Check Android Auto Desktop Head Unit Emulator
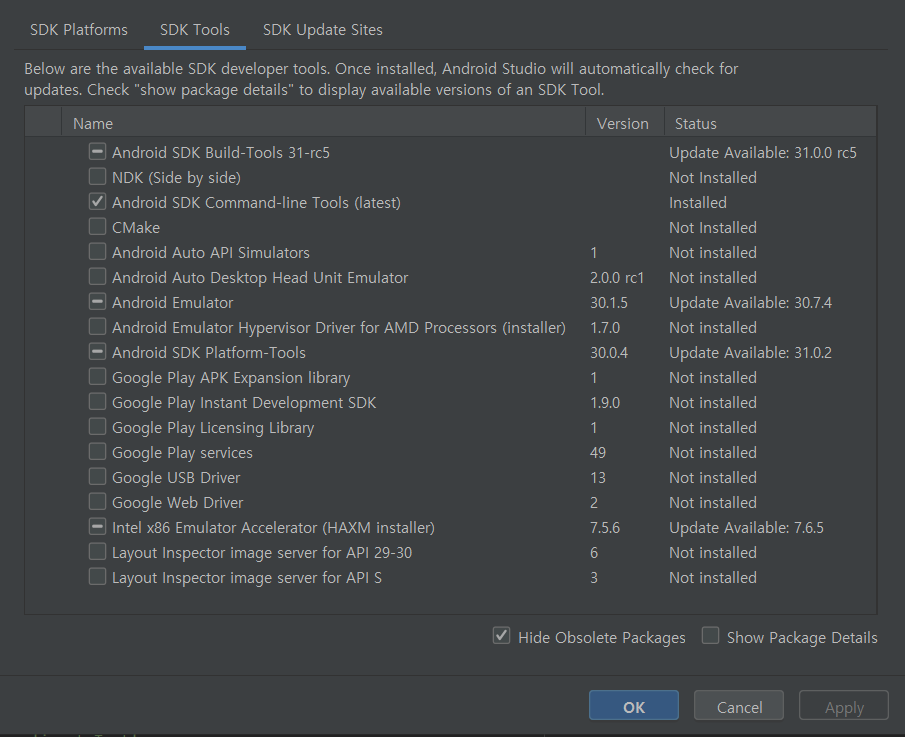 (98, 277)
